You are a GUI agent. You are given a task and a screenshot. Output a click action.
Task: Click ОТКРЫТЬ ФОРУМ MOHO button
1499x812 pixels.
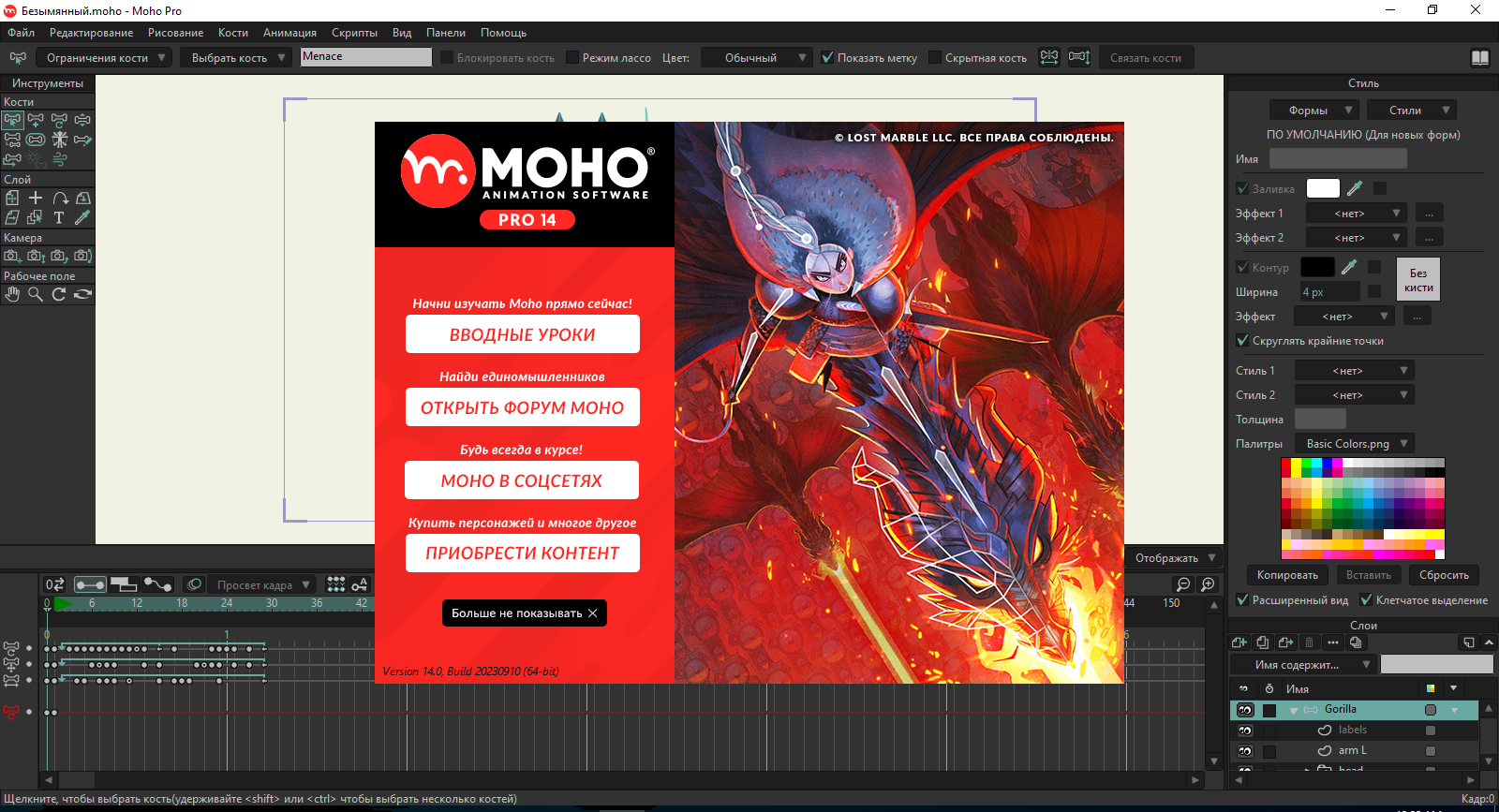523,407
